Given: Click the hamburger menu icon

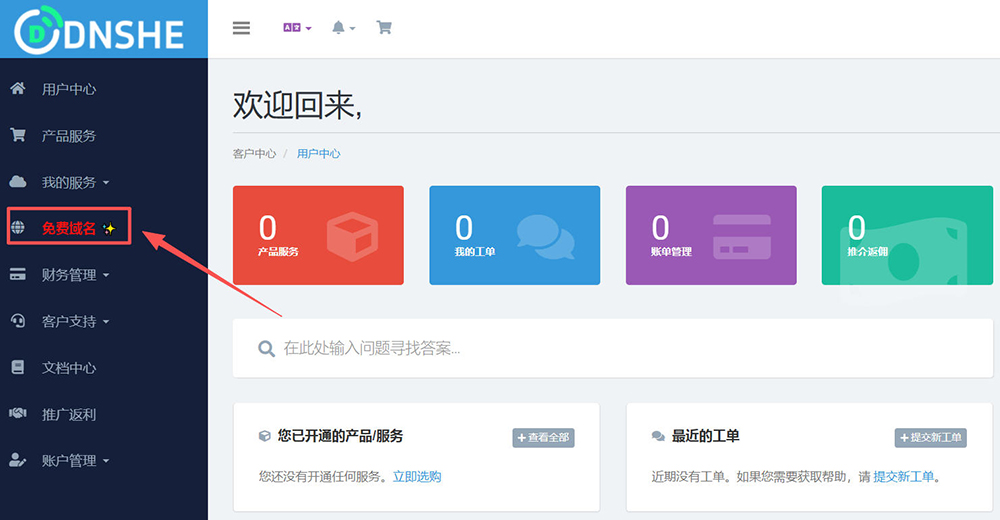Looking at the screenshot, I should [241, 28].
